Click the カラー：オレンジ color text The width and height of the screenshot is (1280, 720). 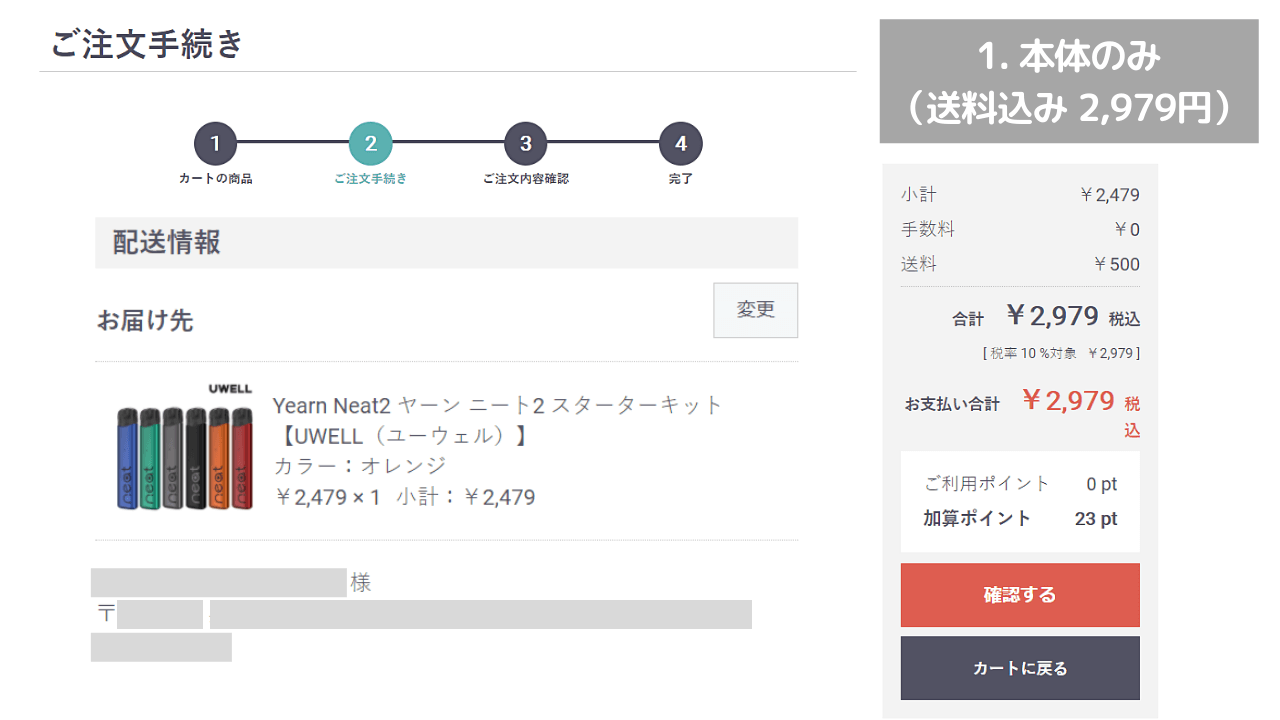pyautogui.click(x=360, y=466)
